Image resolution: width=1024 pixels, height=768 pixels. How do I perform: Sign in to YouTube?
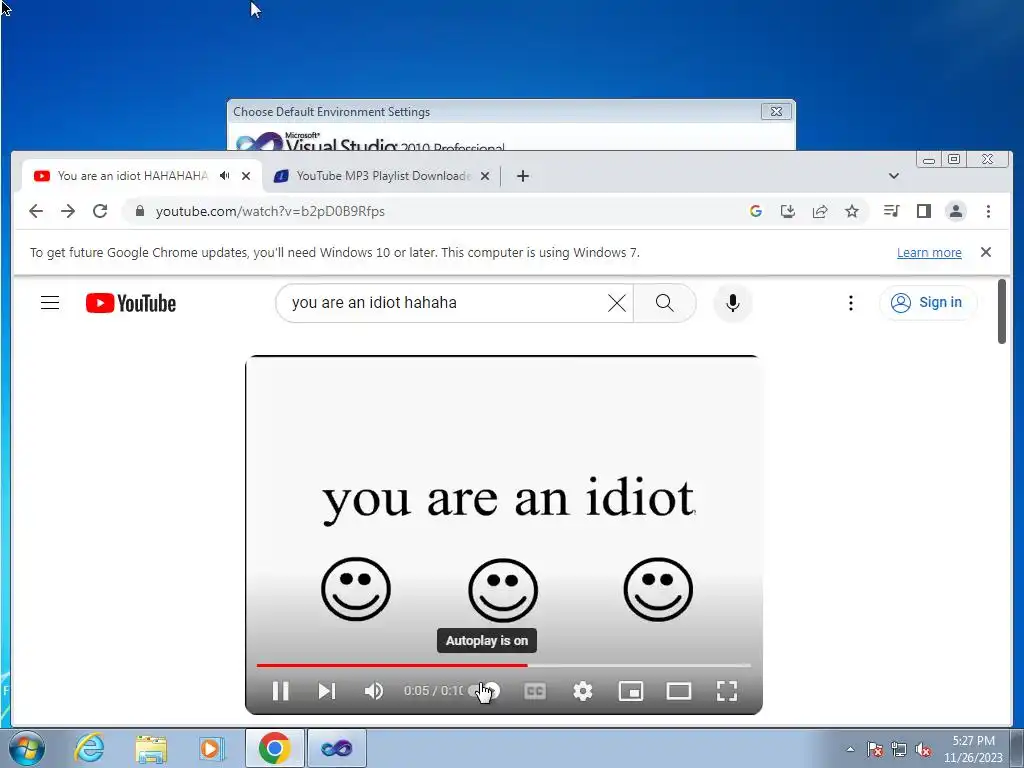pyautogui.click(x=927, y=303)
